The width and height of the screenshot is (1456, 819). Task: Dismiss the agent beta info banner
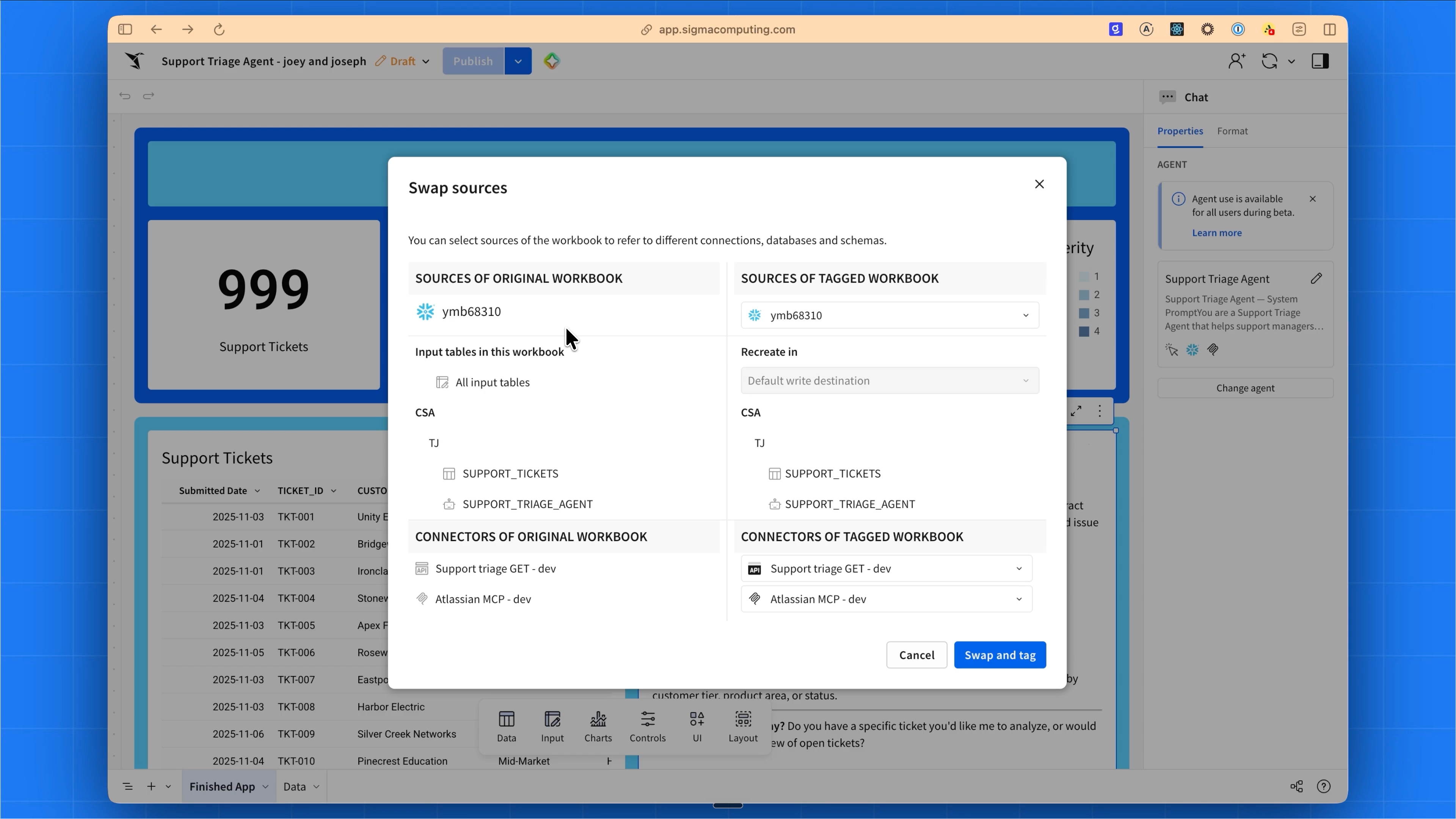pos(1312,199)
